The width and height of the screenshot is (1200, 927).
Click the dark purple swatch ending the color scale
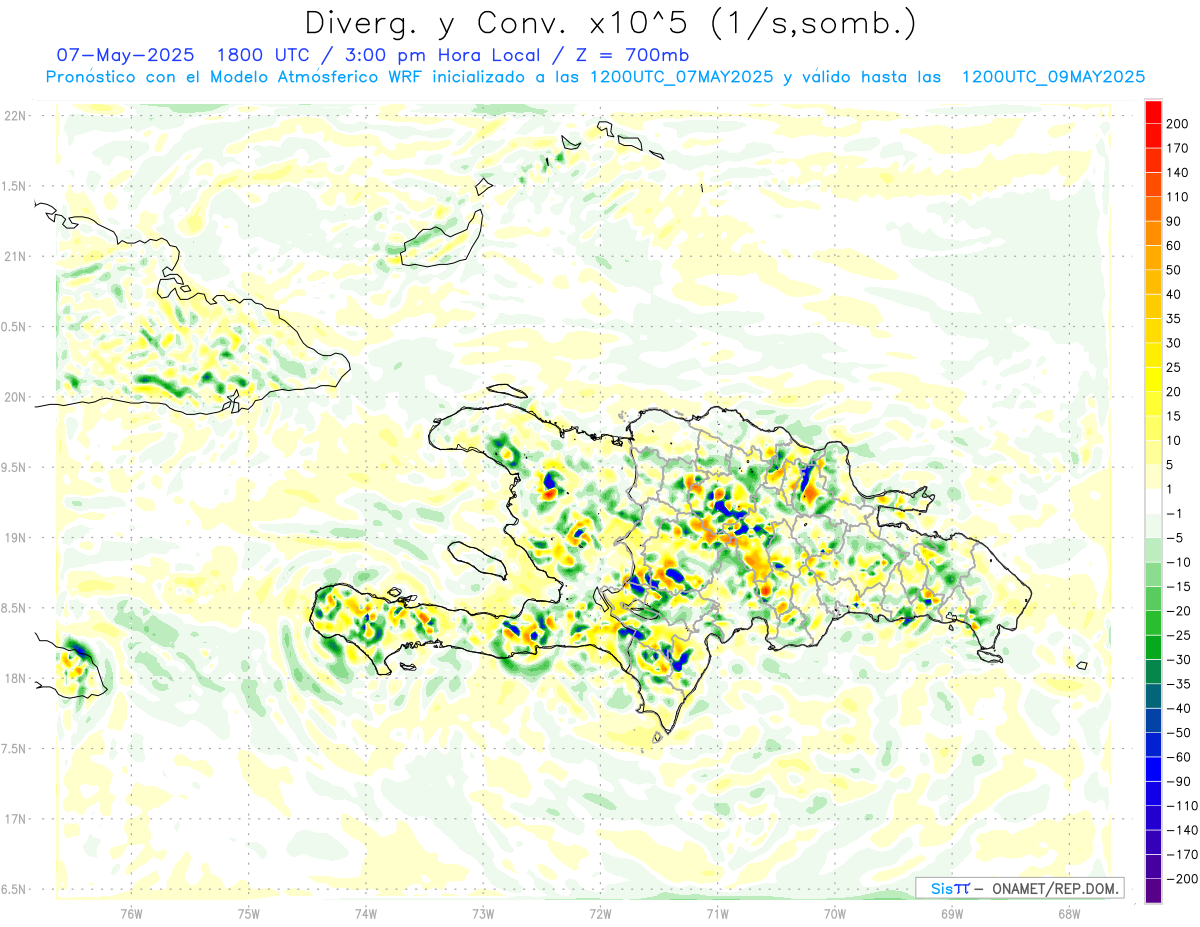pyautogui.click(x=1153, y=892)
